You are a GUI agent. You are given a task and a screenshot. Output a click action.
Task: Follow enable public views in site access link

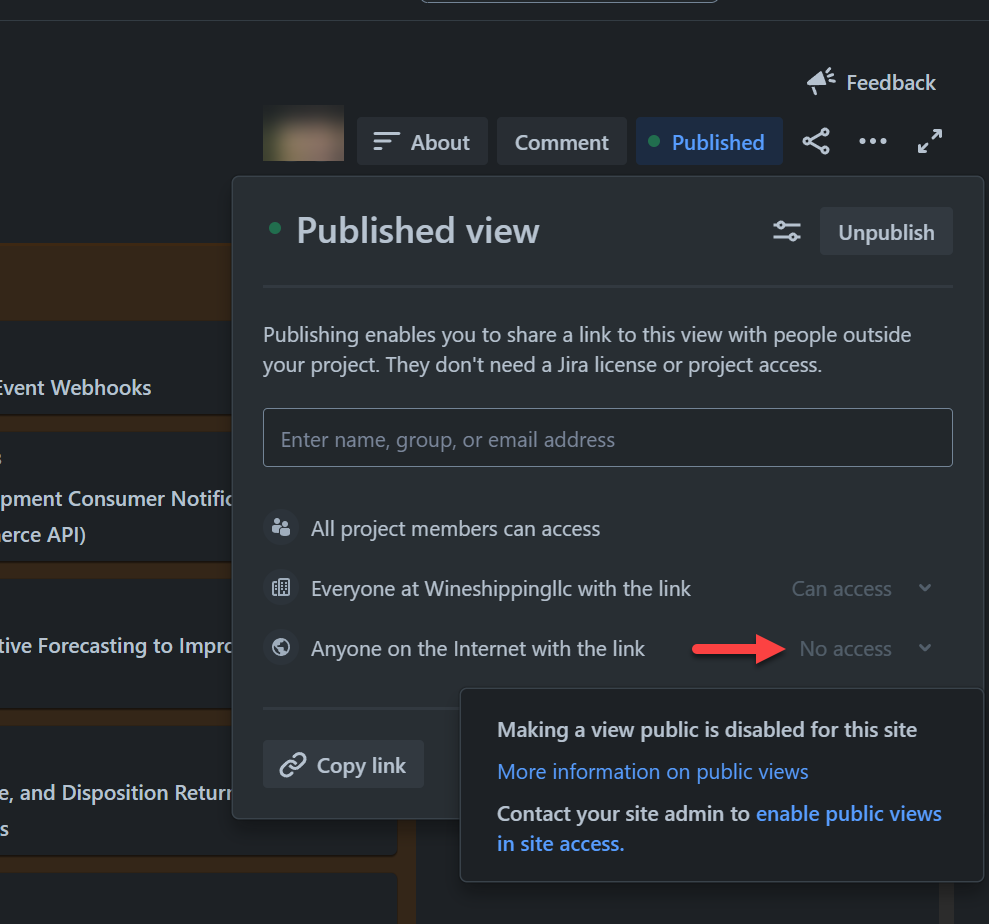[719, 829]
